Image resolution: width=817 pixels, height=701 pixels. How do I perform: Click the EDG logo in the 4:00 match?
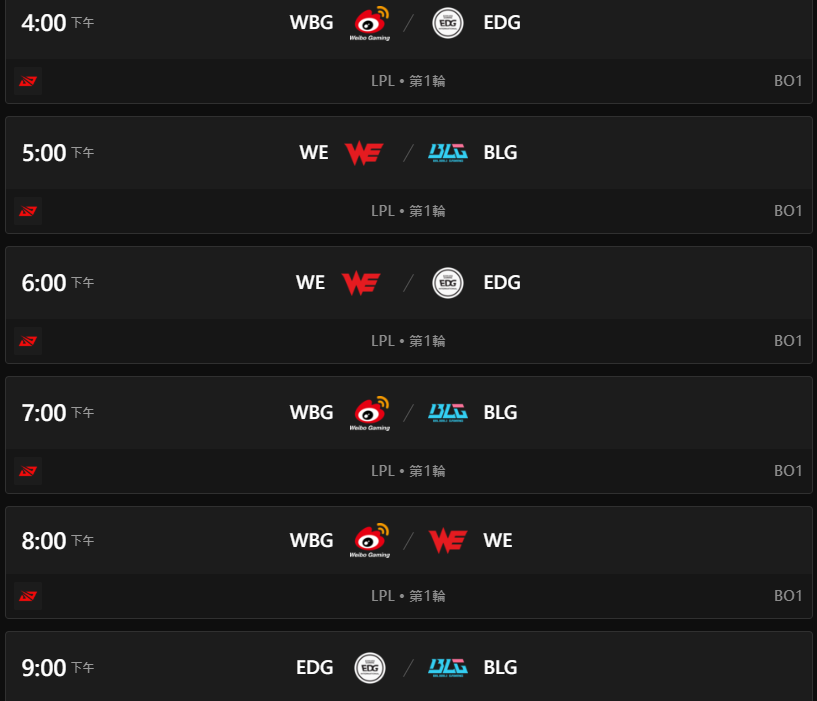[447, 22]
